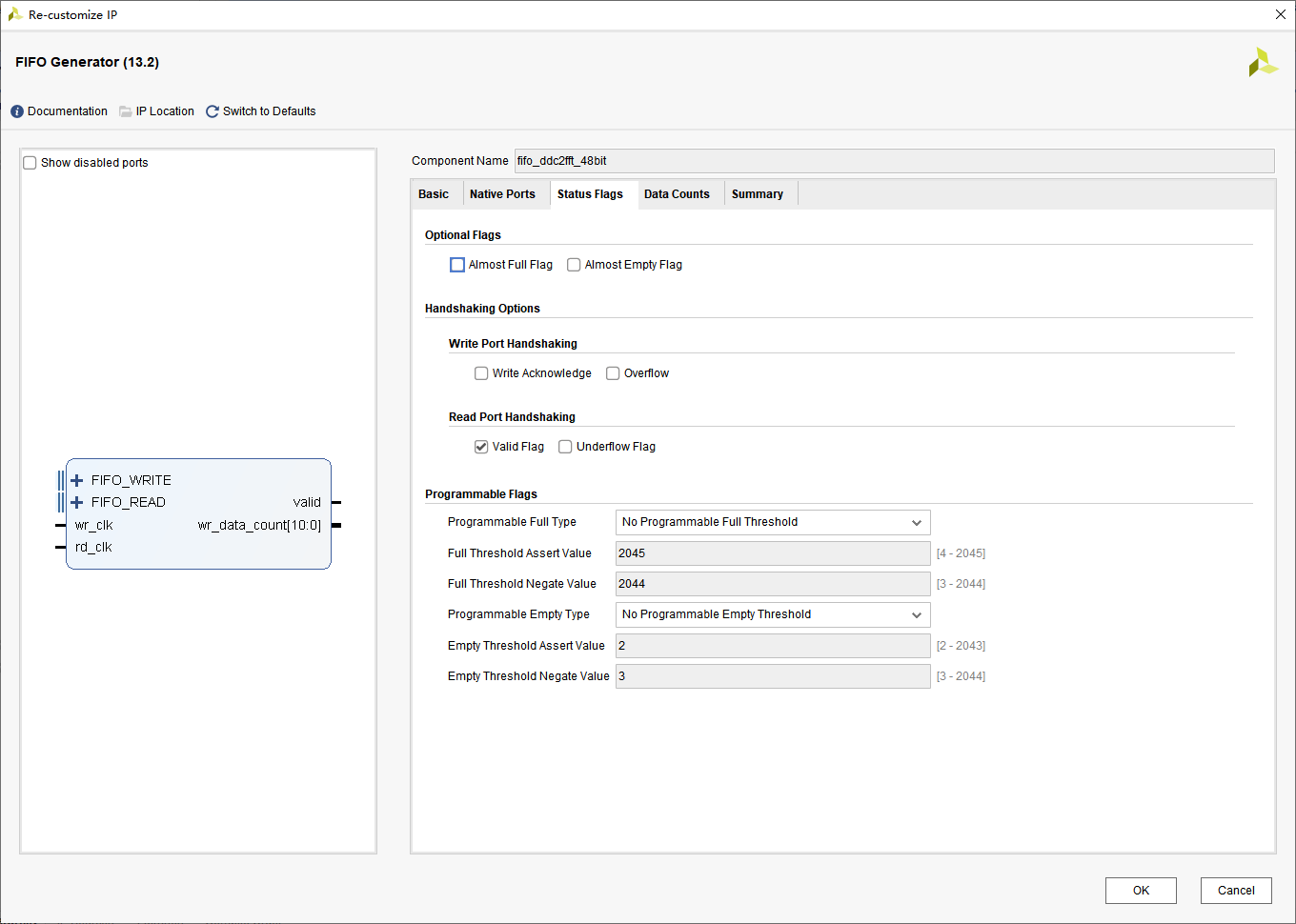Toggle the Show disabled ports checkbox
Image resolution: width=1296 pixels, height=924 pixels.
30,163
